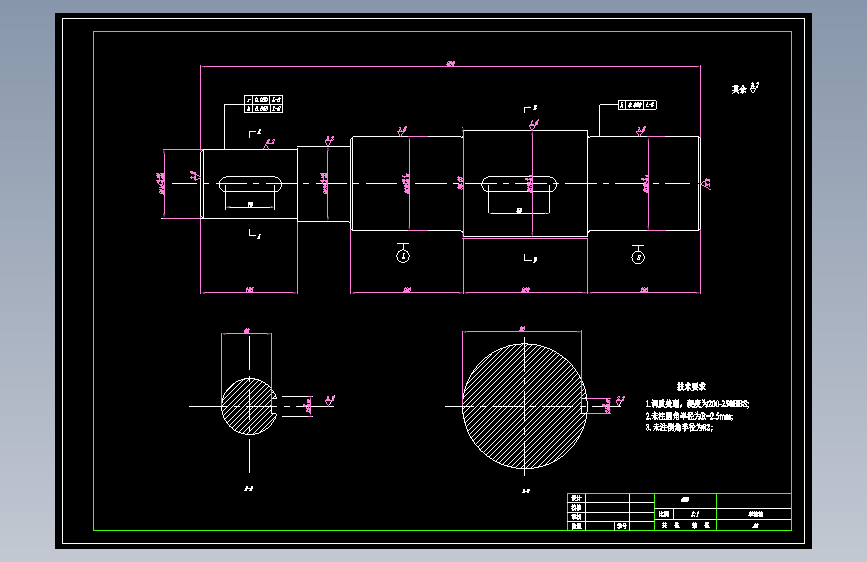Select technical note 2 about fillet radius R=2.5mm
Viewport: 867px width, 562px height.
(690, 416)
